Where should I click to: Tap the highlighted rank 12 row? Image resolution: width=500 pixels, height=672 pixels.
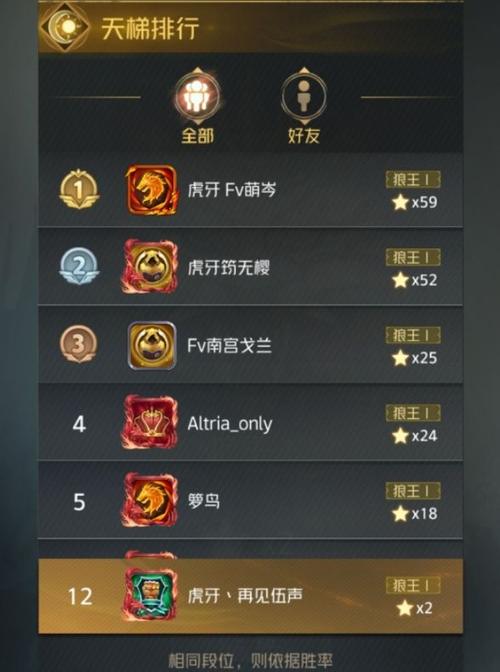pyautogui.click(x=250, y=596)
